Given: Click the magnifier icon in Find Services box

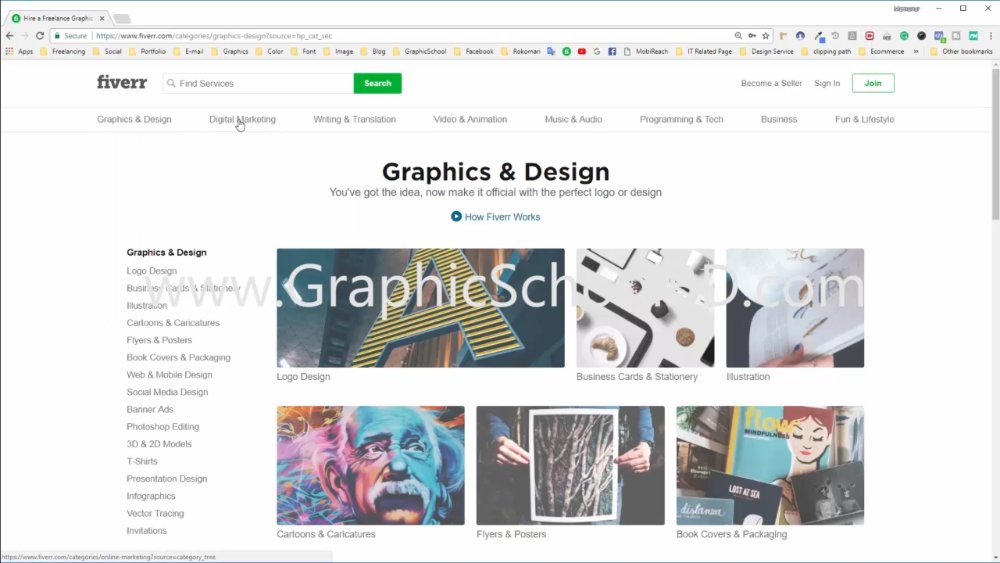Looking at the screenshot, I should pos(171,83).
